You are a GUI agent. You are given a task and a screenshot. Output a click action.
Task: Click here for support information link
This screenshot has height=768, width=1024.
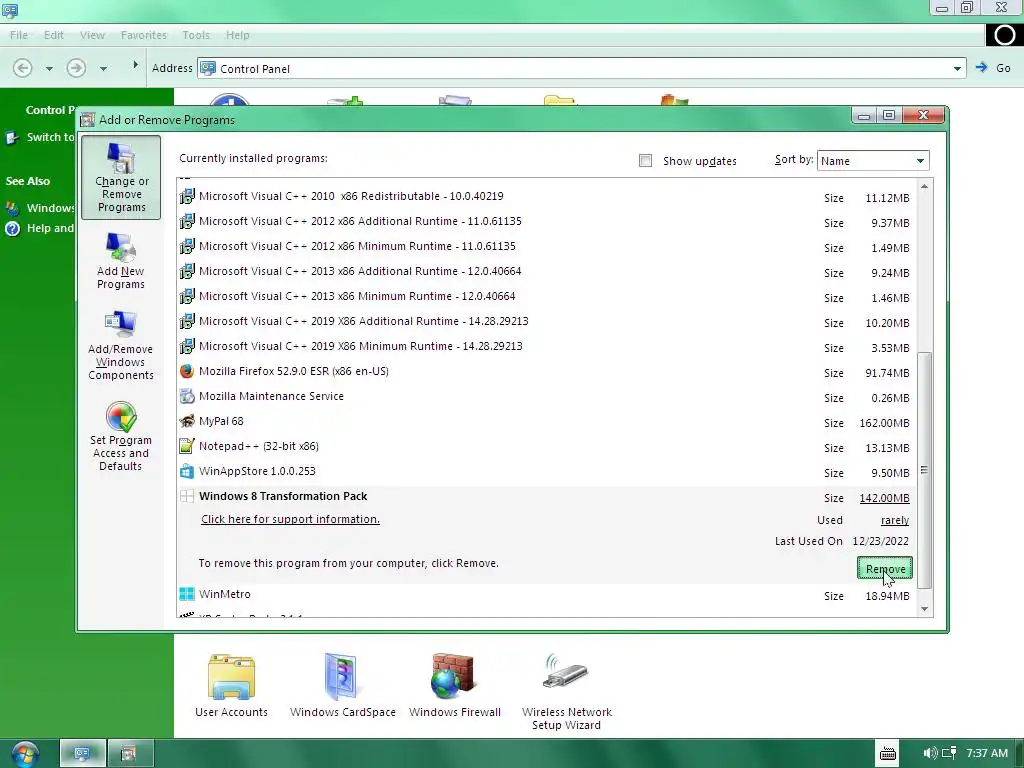pyautogui.click(x=290, y=519)
